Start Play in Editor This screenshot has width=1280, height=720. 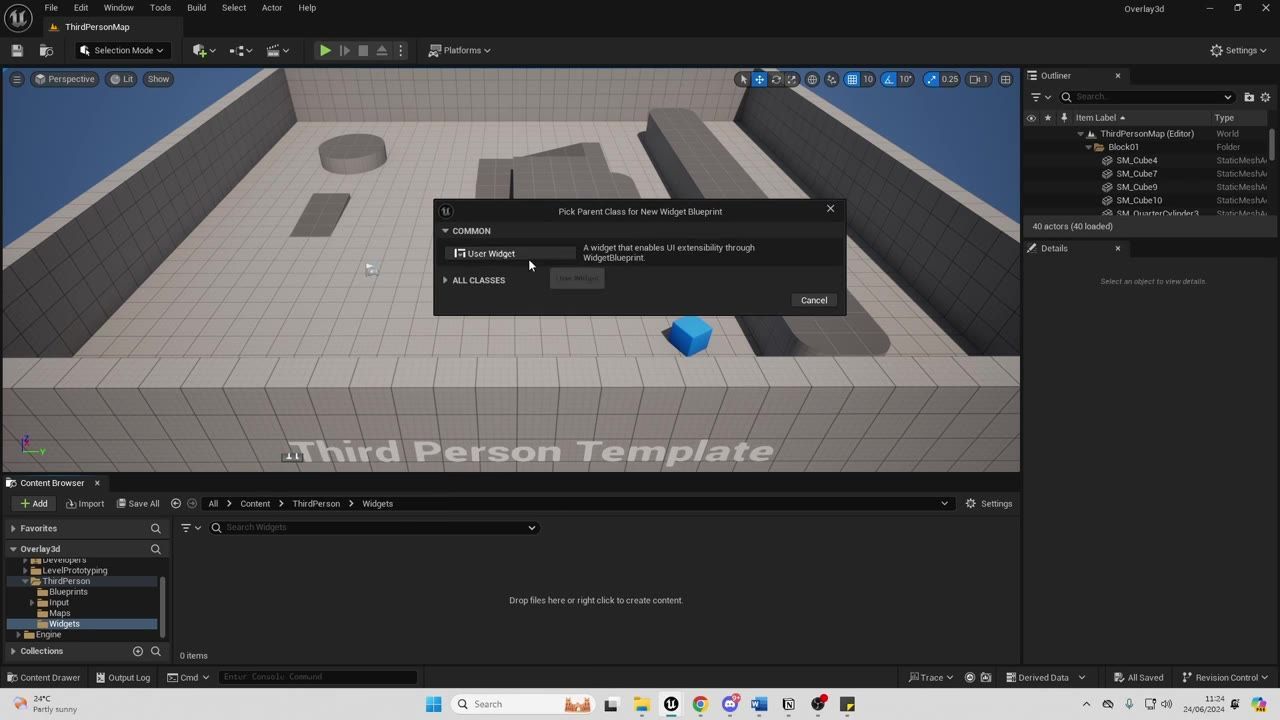coord(325,50)
